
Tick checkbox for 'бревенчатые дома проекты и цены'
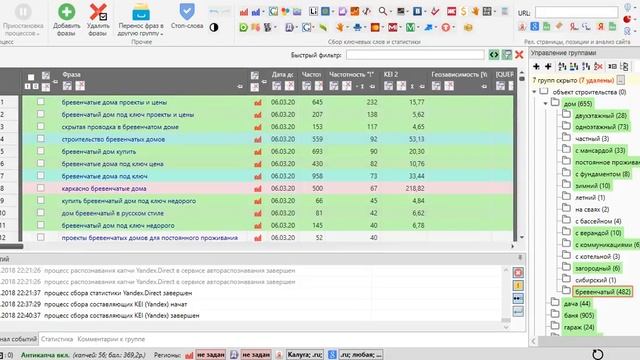click(x=40, y=102)
